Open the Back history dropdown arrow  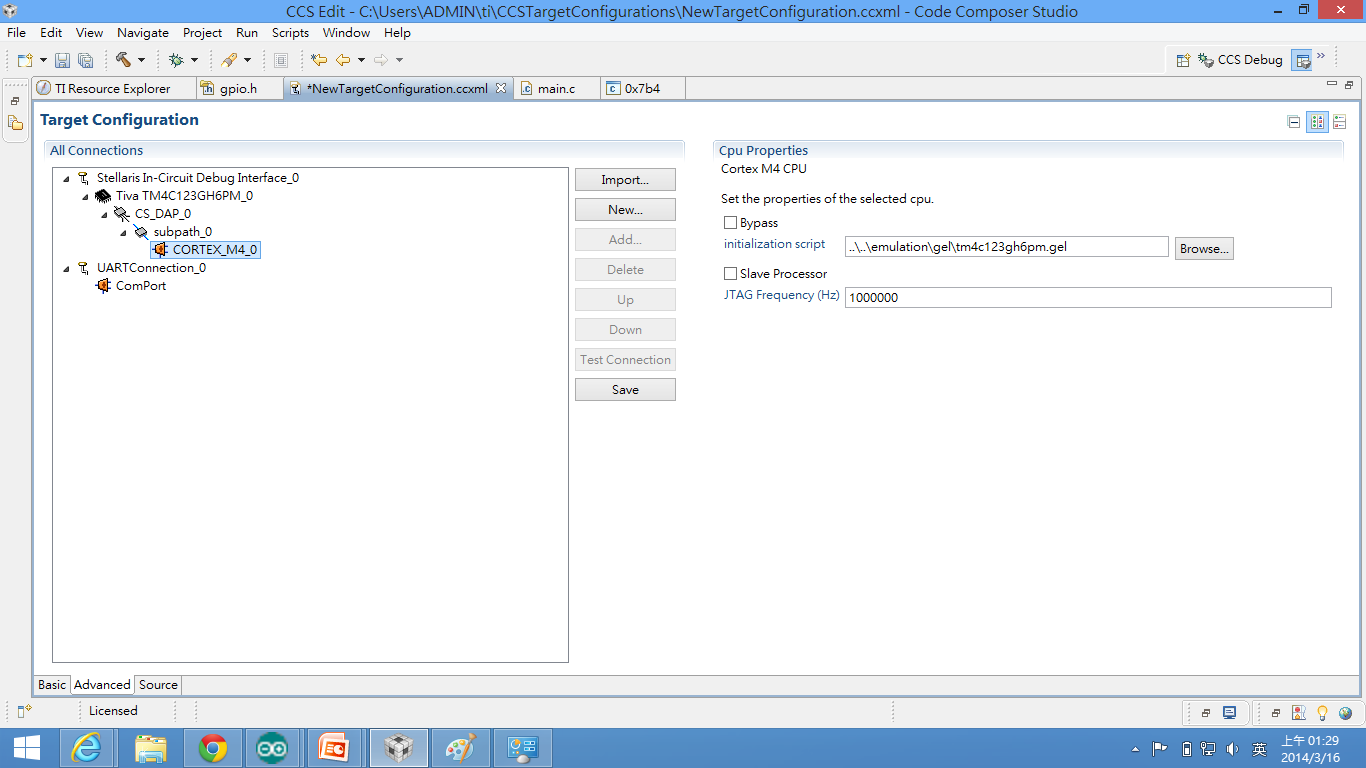[x=361, y=61]
